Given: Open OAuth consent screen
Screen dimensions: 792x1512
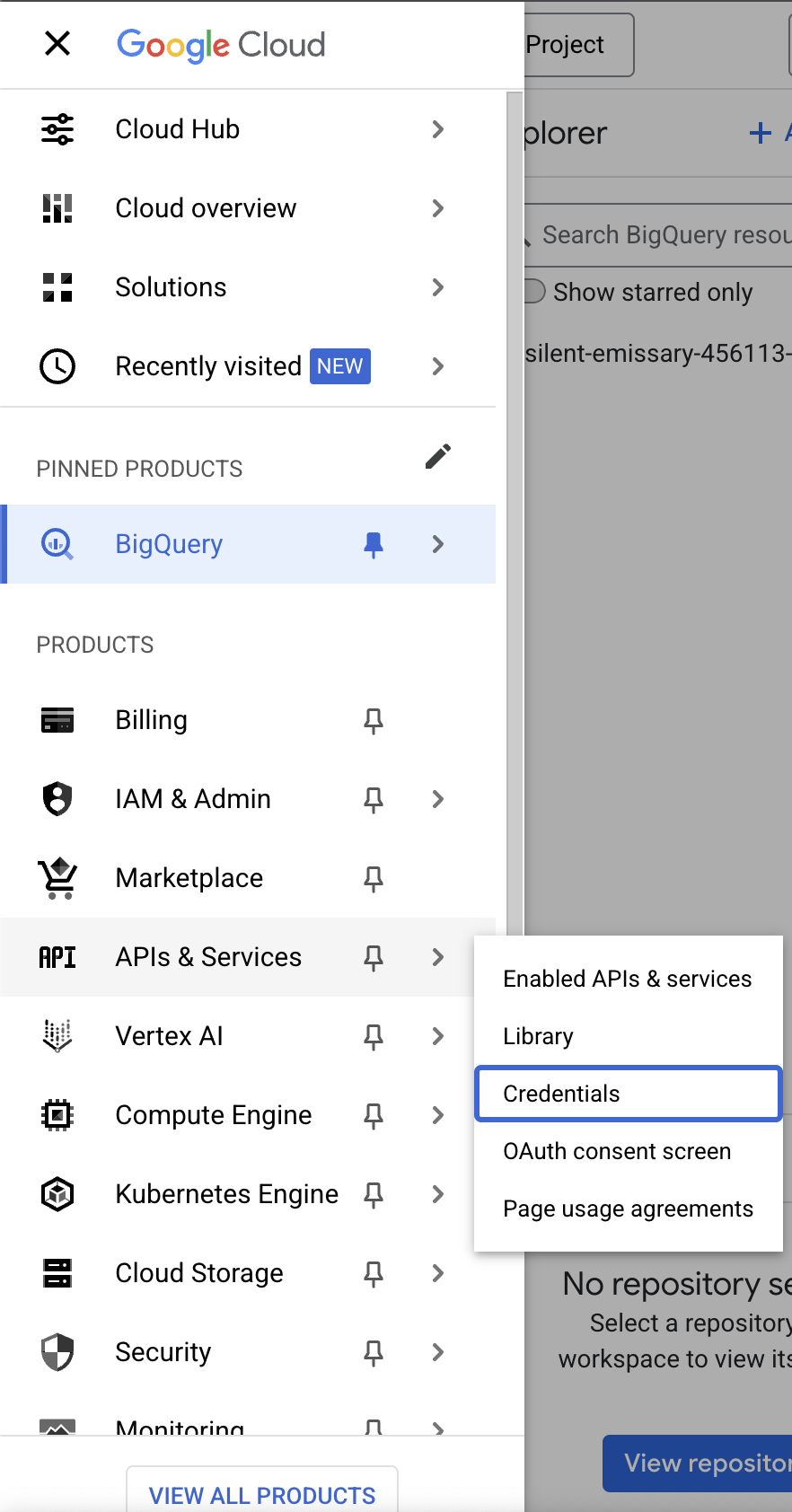Looking at the screenshot, I should pyautogui.click(x=628, y=1151).
